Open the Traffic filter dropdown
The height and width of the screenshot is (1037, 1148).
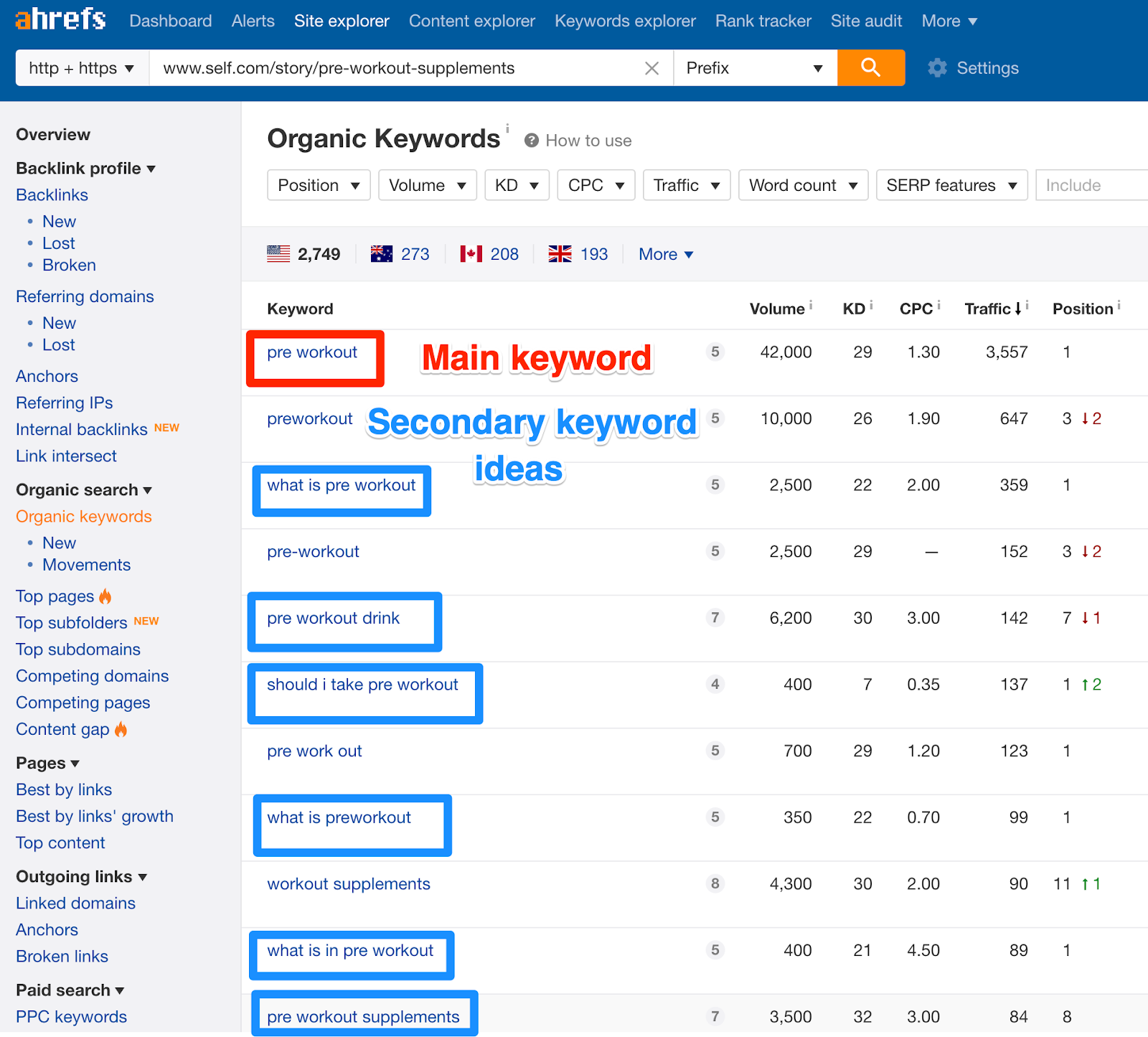click(x=687, y=185)
